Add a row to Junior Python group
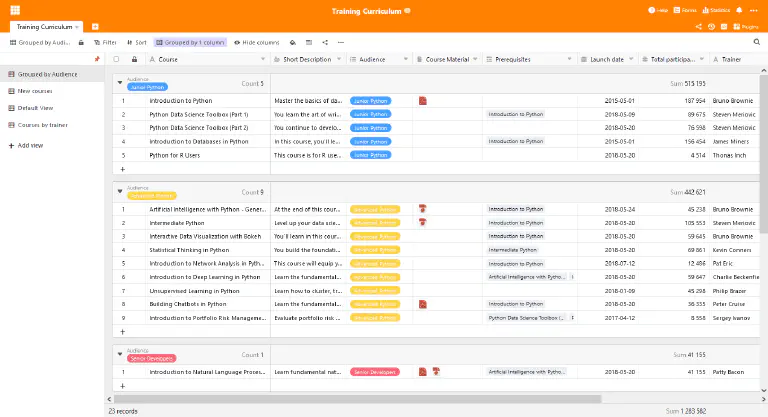This screenshot has height=417, width=768. click(122, 169)
